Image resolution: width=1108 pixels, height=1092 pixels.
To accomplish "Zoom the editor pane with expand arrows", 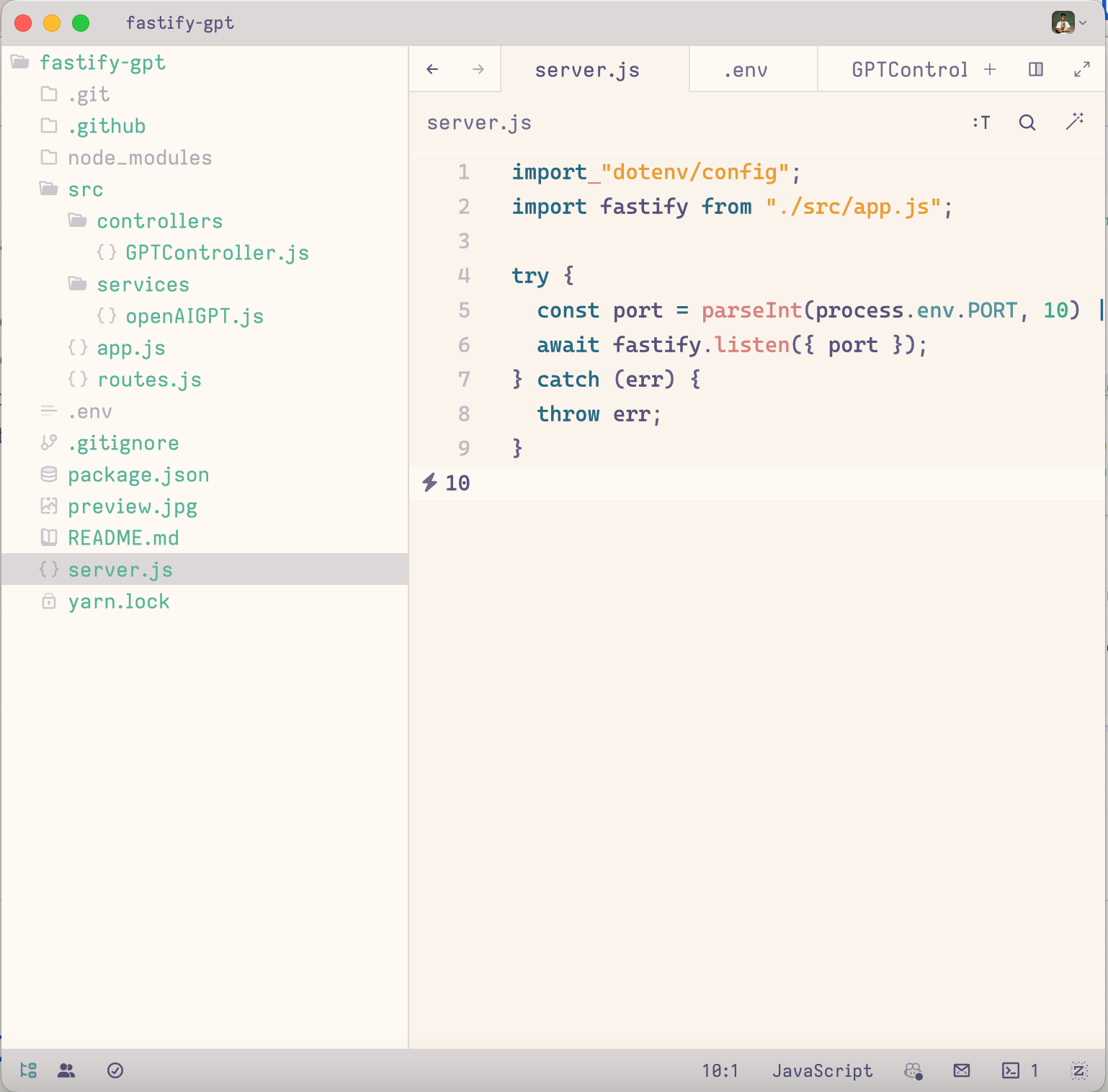I will [x=1082, y=69].
